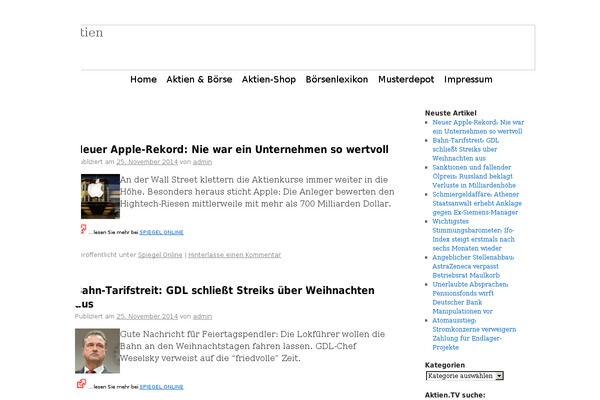Open sidebar link Sanktionen und fallender Ölpreis
Viewport: 600px width, 400px height.
[474, 176]
